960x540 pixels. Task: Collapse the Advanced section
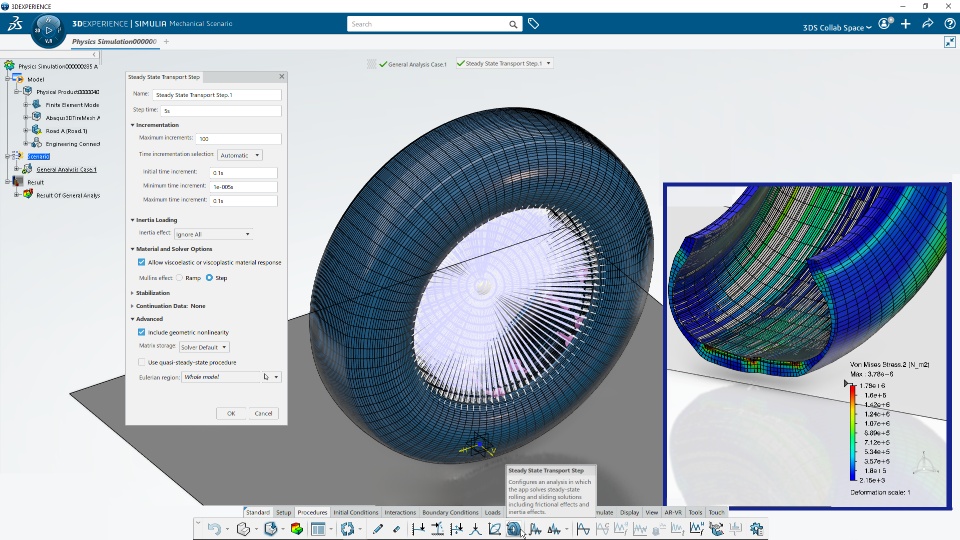(132, 319)
